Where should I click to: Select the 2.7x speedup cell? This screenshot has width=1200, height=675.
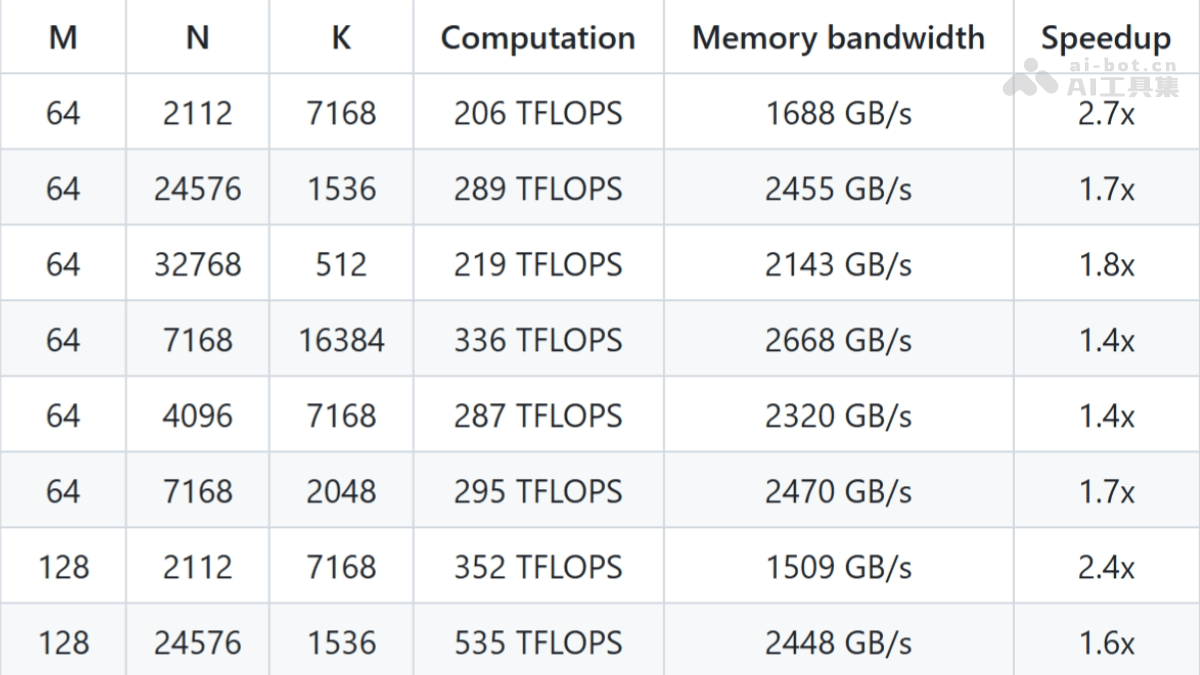point(1106,114)
